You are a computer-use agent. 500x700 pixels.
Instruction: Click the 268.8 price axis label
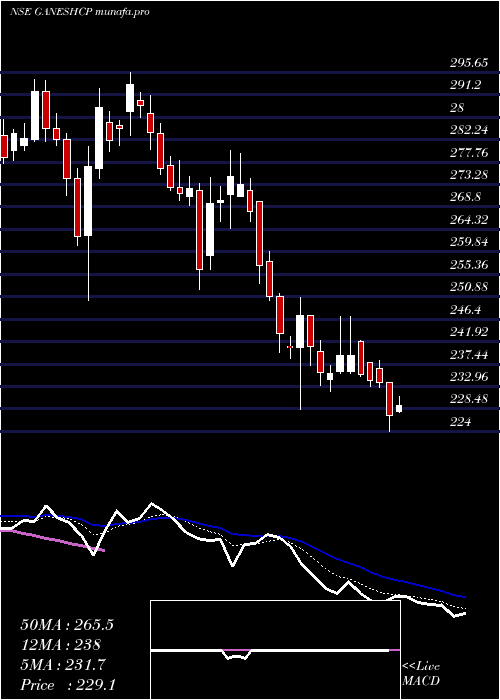[465, 197]
